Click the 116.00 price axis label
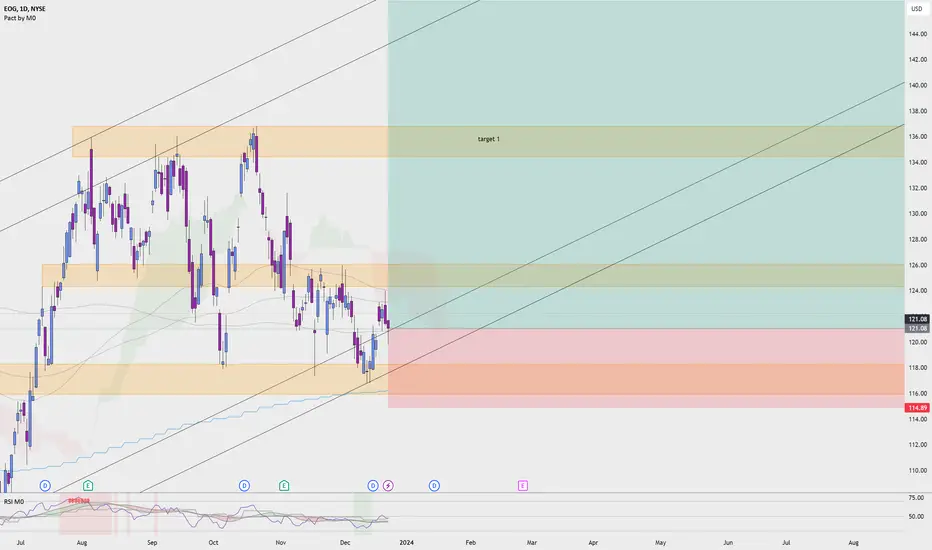The image size is (932, 550). coord(918,393)
